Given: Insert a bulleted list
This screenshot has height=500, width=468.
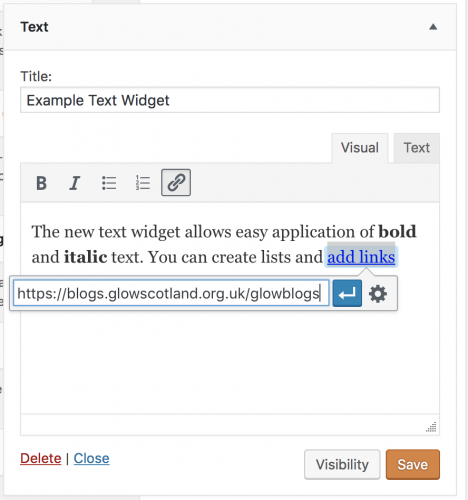Looking at the screenshot, I should coord(109,183).
